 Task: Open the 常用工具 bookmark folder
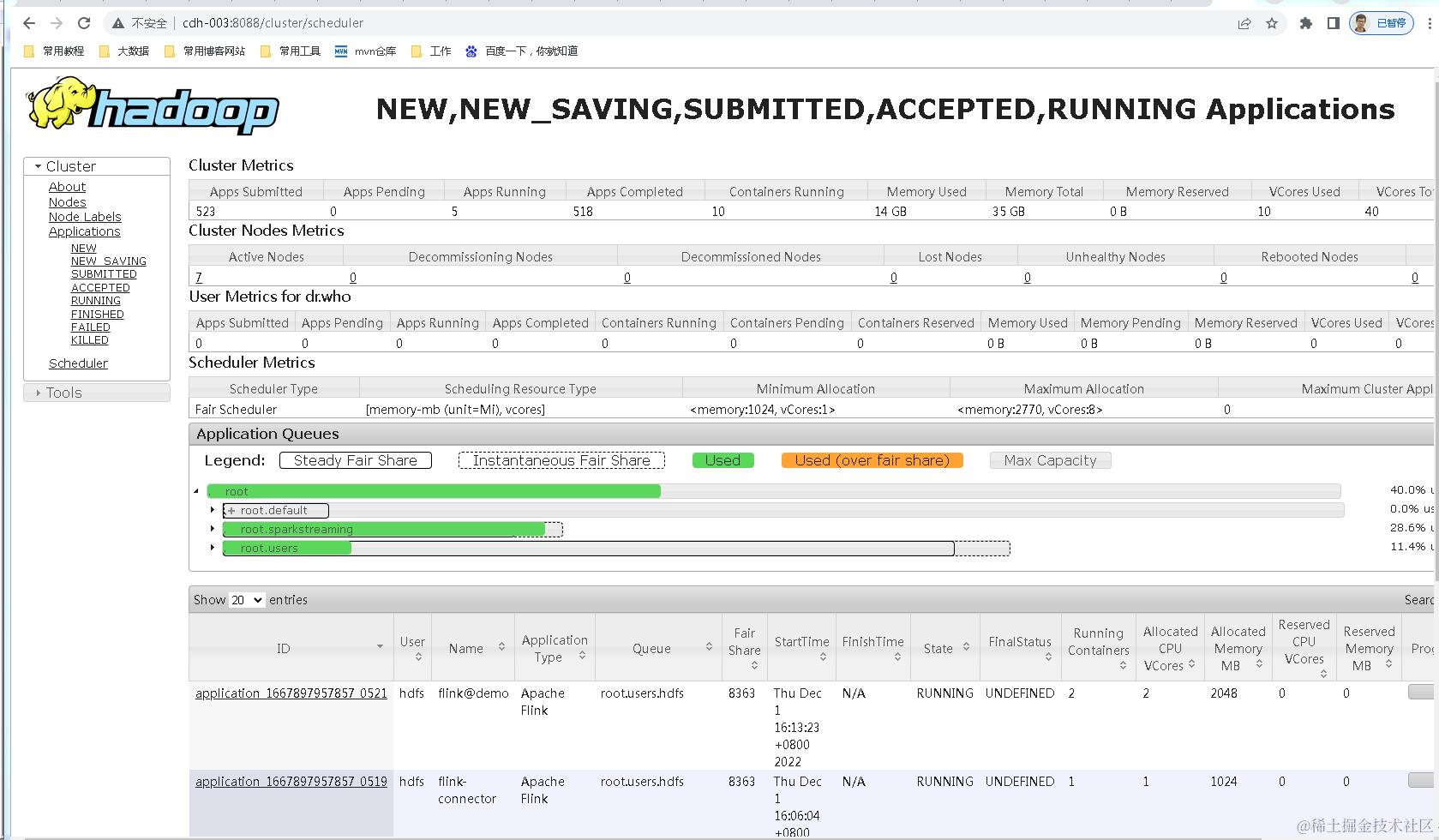pyautogui.click(x=291, y=51)
